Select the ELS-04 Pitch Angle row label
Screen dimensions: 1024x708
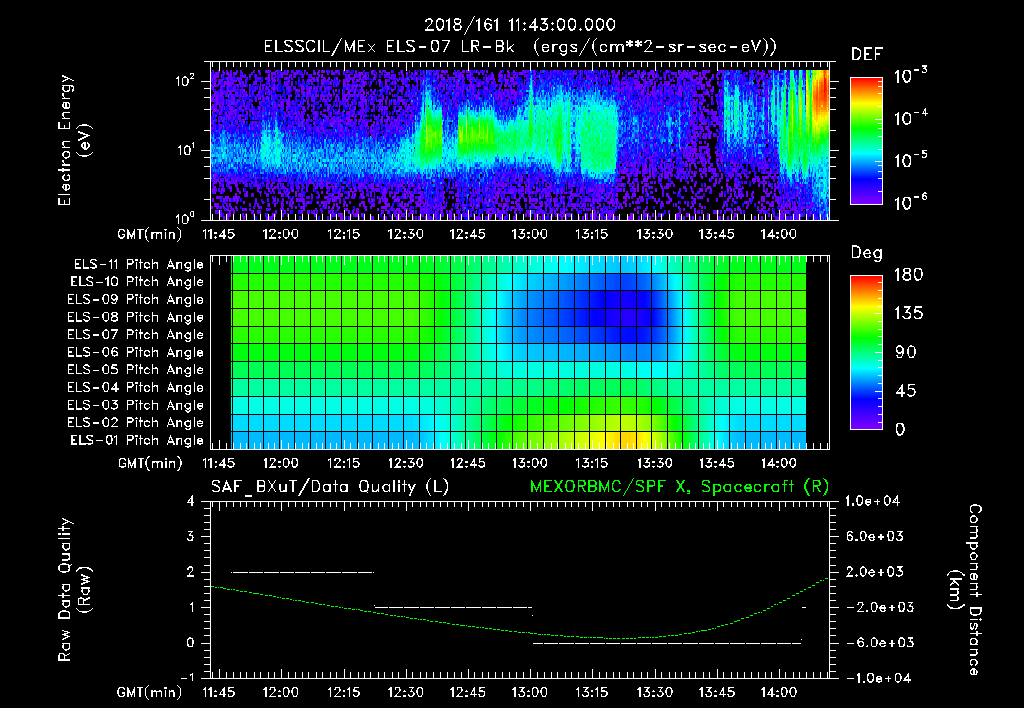tap(135, 388)
